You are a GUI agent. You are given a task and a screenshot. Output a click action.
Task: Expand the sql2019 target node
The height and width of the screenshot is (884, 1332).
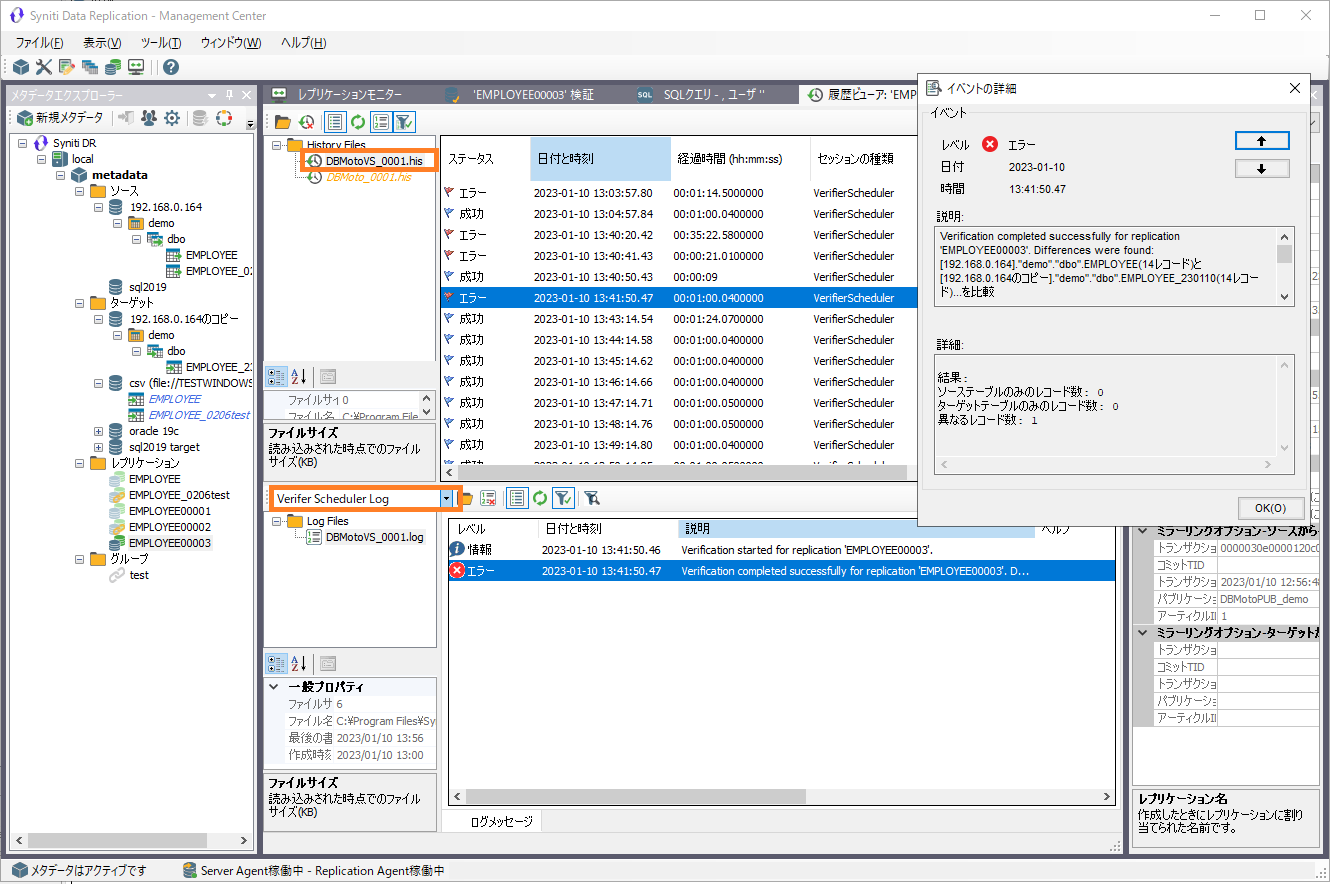(99, 447)
